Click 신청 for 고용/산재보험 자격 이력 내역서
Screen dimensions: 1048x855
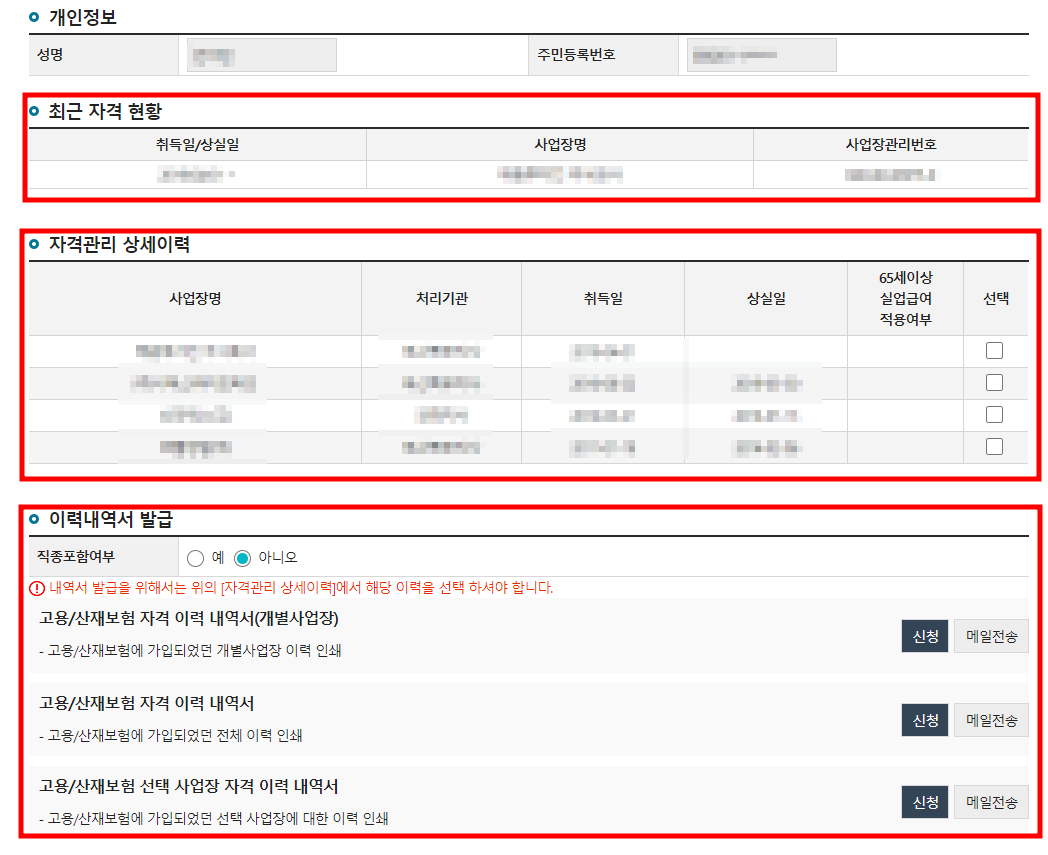click(924, 719)
